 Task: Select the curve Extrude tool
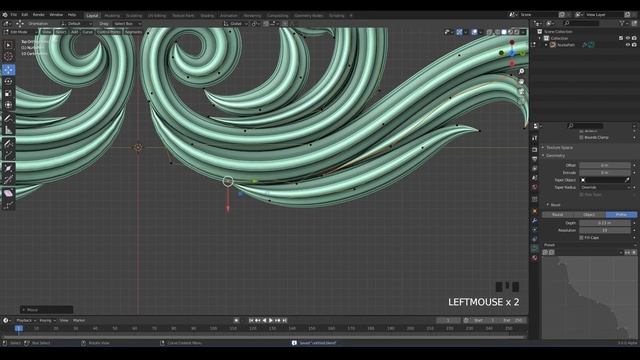(8, 155)
